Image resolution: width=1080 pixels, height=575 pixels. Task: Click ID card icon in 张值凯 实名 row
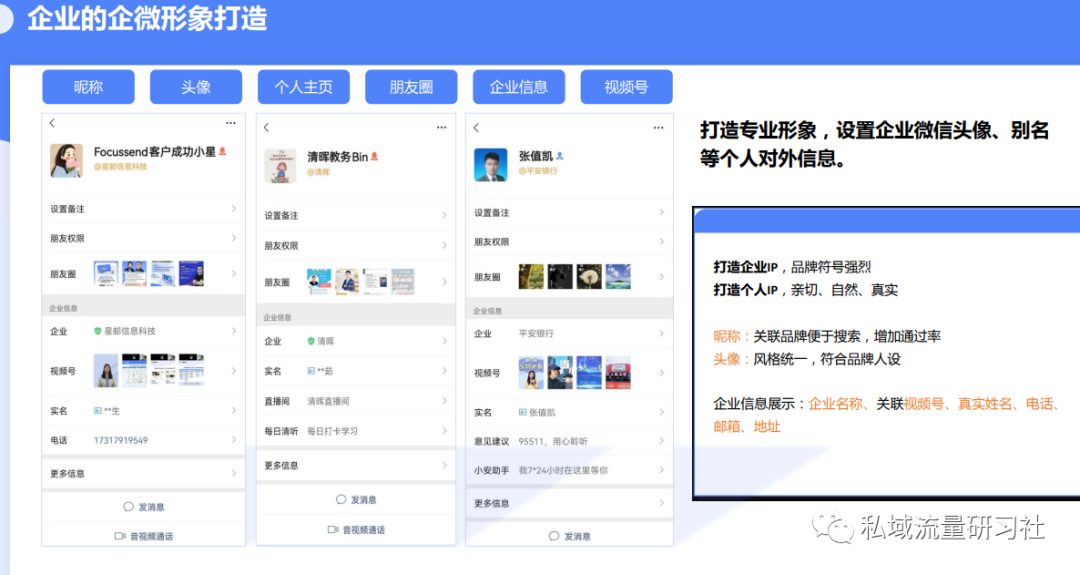(x=523, y=412)
